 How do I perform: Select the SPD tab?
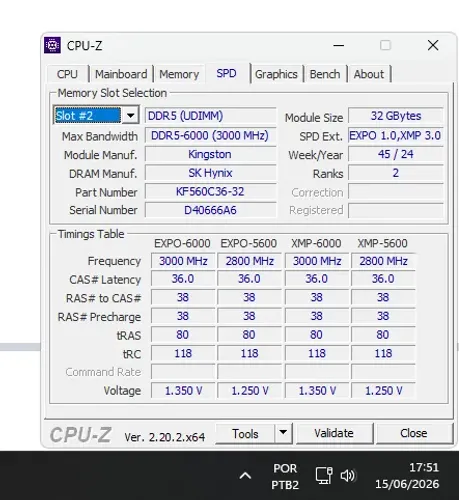226,73
